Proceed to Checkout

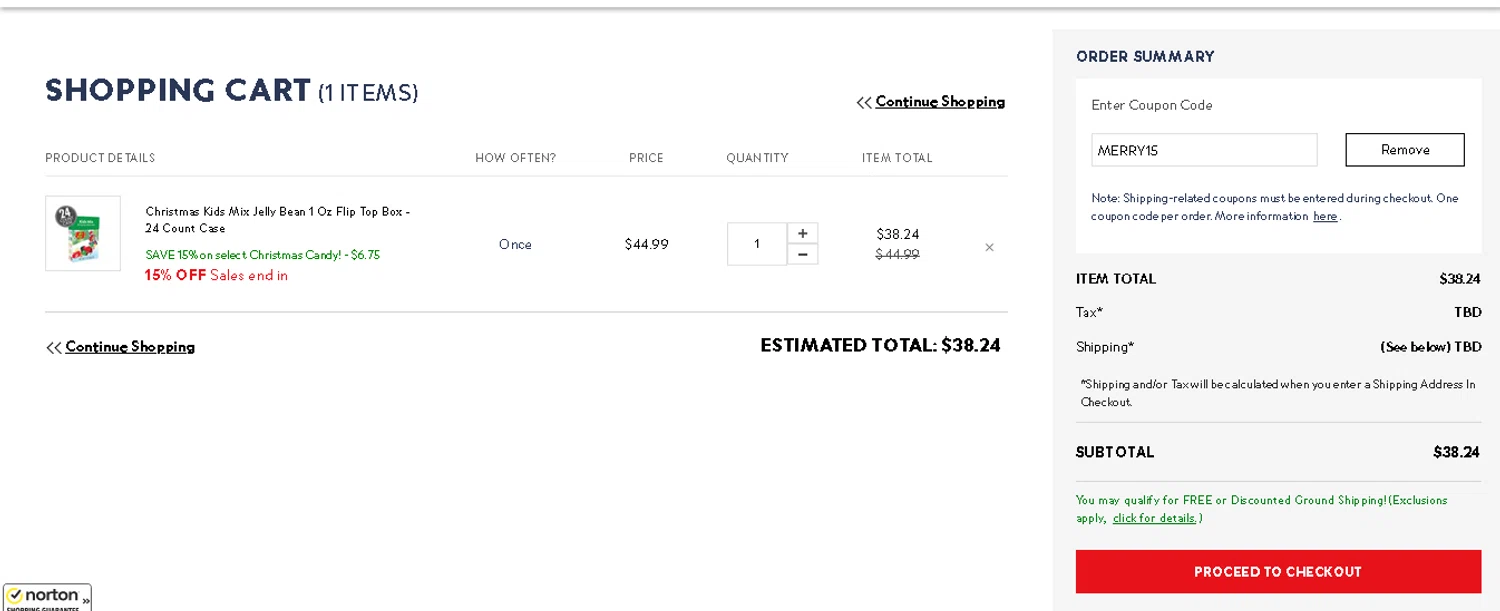[x=1278, y=572]
